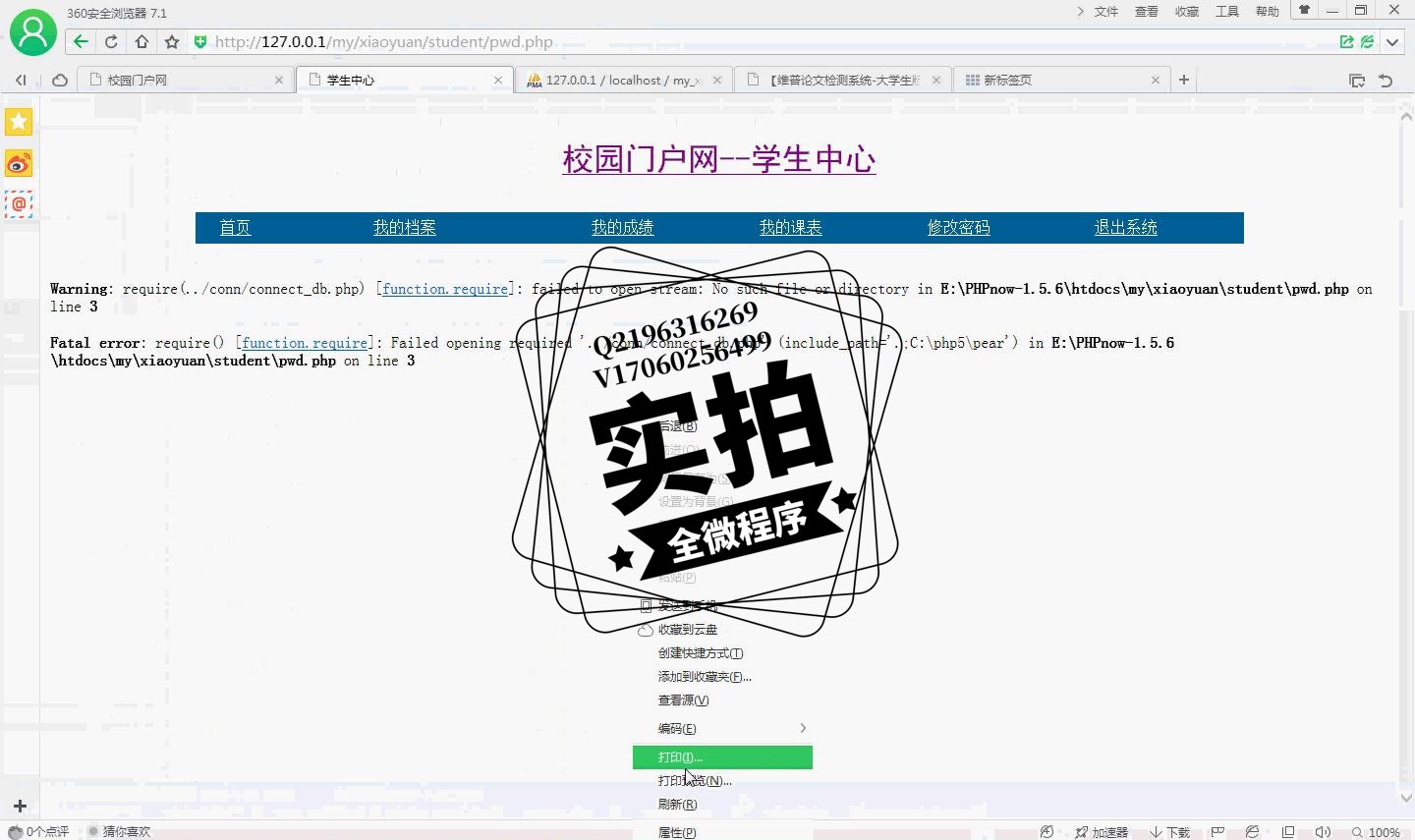Screen dimensions: 1415x840
Task: Close the 新标签页 tab
Action: (1156, 81)
